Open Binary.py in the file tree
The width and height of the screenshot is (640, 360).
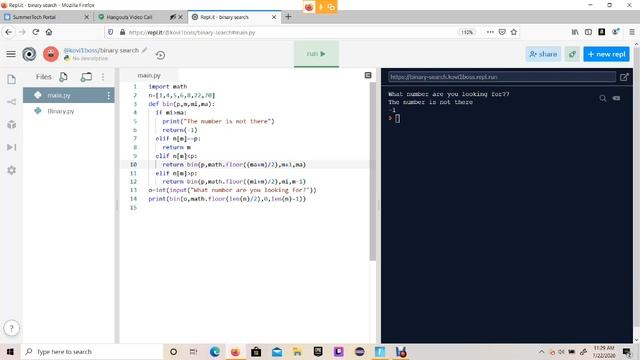pos(69,111)
